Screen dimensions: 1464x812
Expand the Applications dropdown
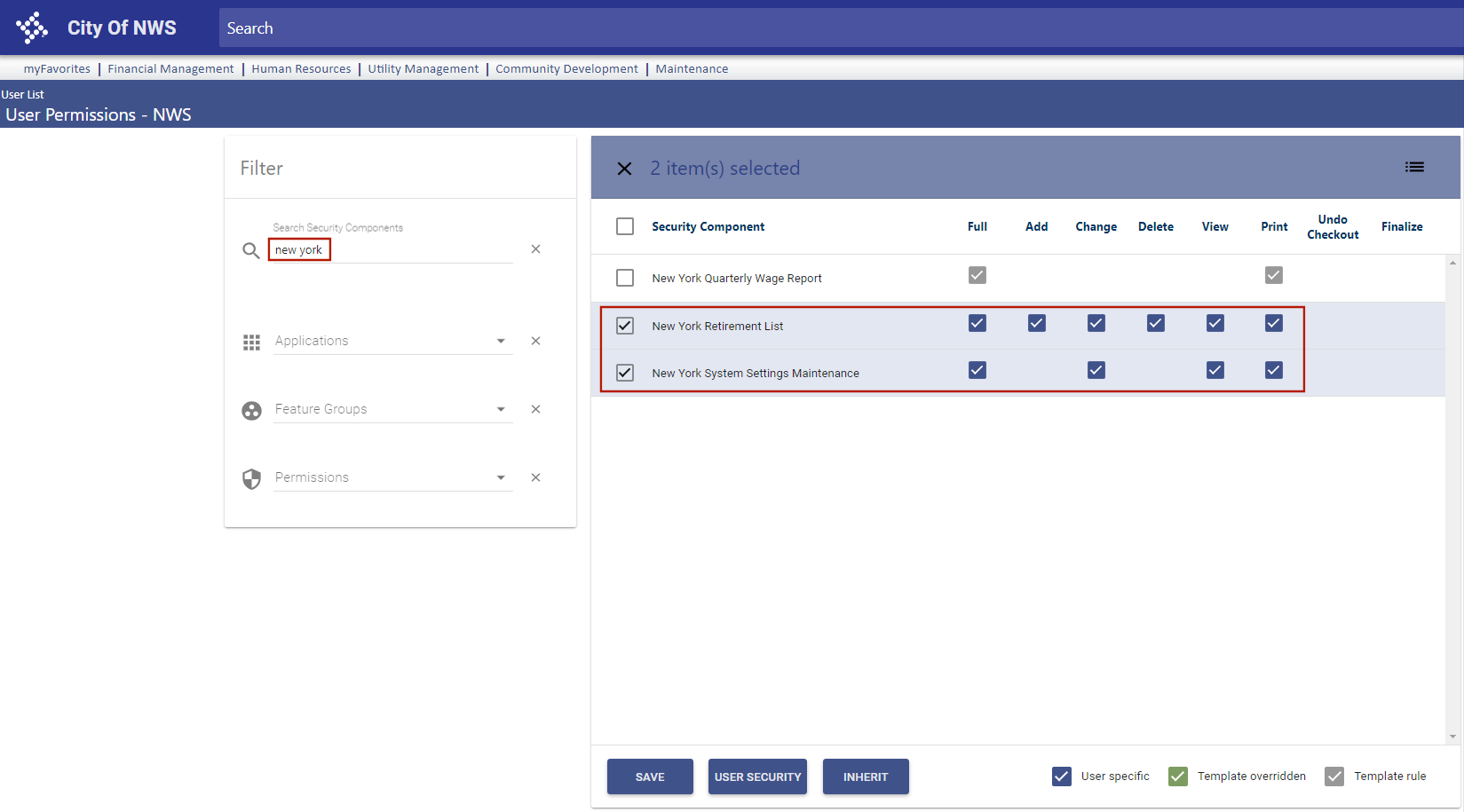coord(501,341)
